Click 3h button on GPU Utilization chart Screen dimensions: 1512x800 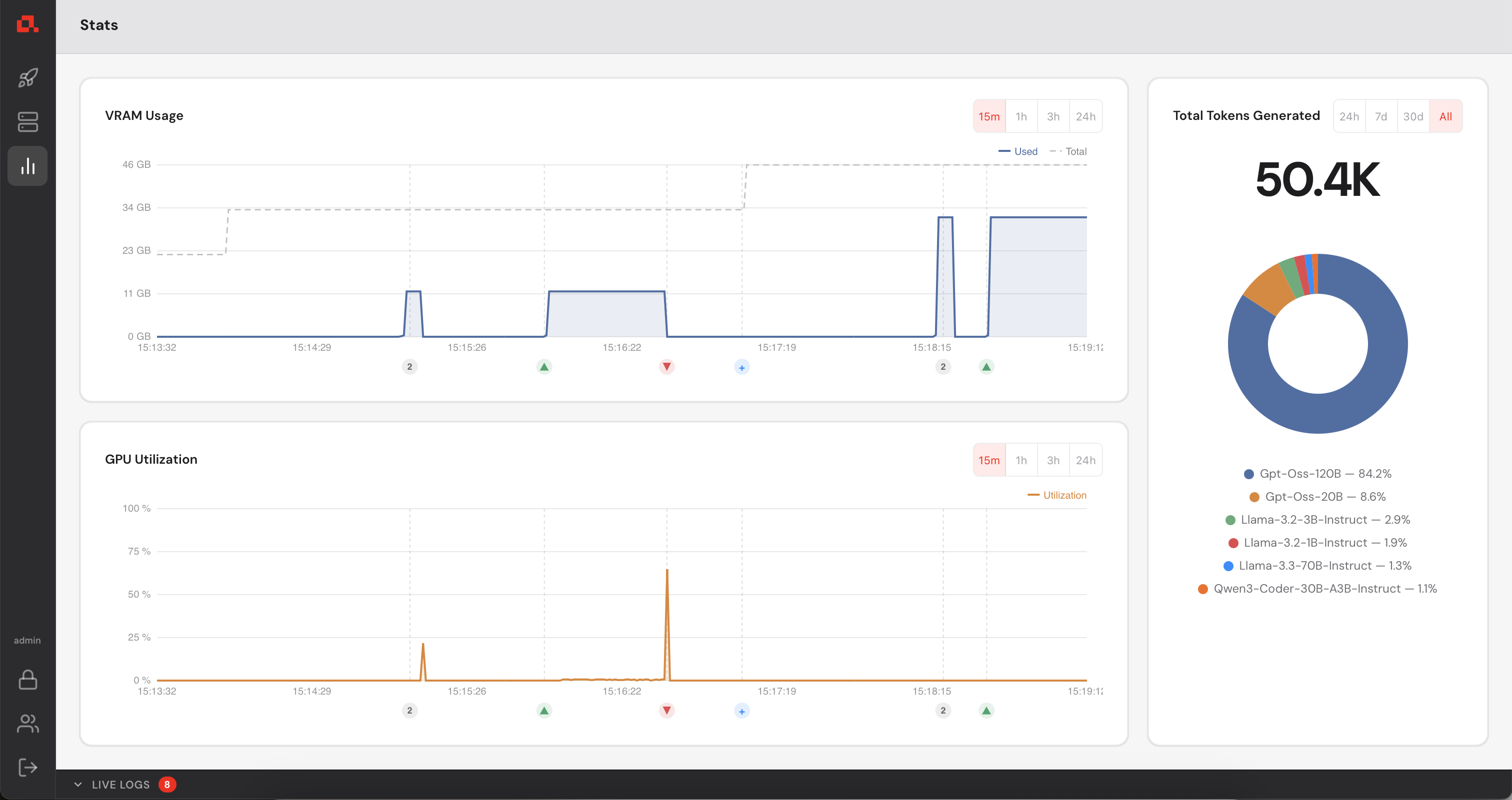pyautogui.click(x=1053, y=460)
